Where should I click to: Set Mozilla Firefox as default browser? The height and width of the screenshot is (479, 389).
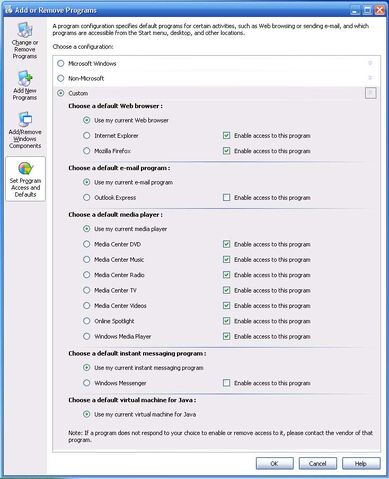(x=87, y=151)
